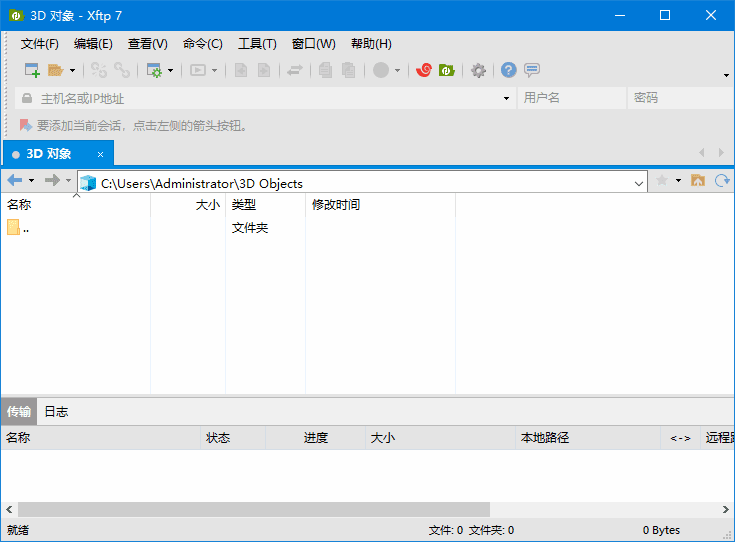Click the back navigation arrow
The image size is (735, 542).
coord(14,181)
